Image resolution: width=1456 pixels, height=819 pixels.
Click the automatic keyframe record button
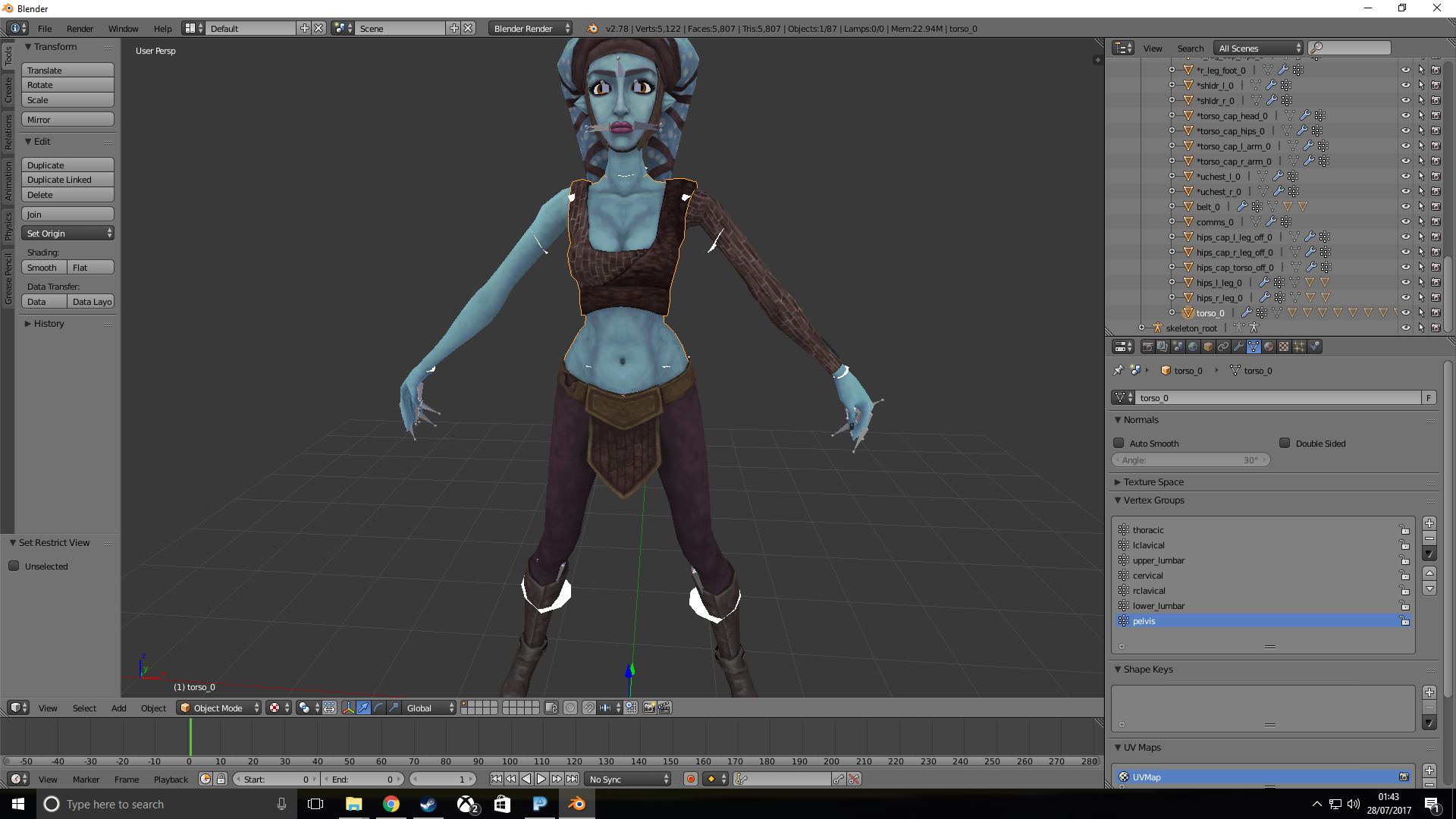pyautogui.click(x=690, y=779)
